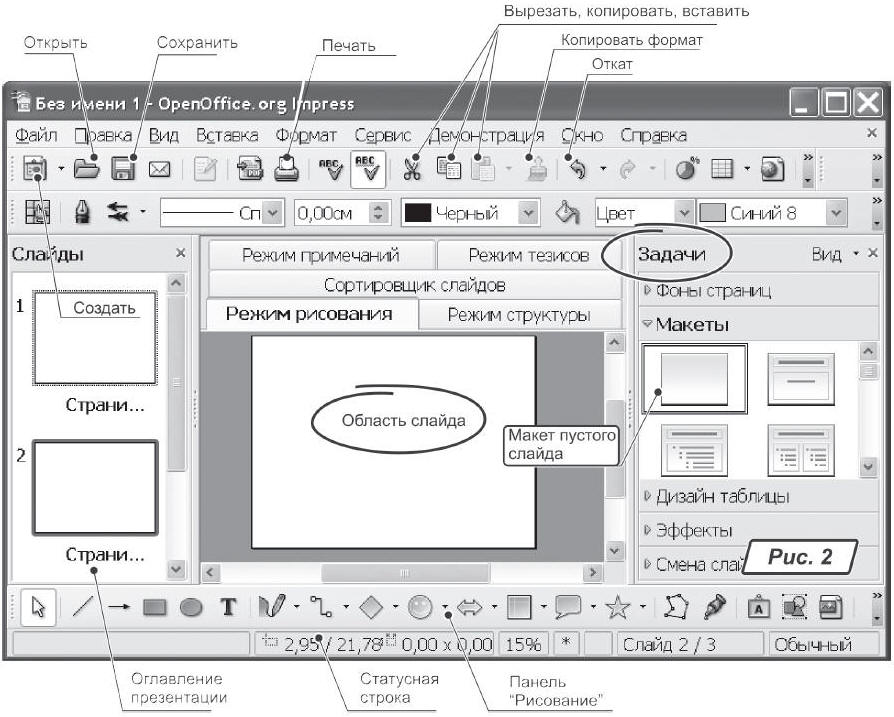The image size is (894, 717).
Task: Open the Синий 8 fill color dropdown
Action: [x=837, y=213]
